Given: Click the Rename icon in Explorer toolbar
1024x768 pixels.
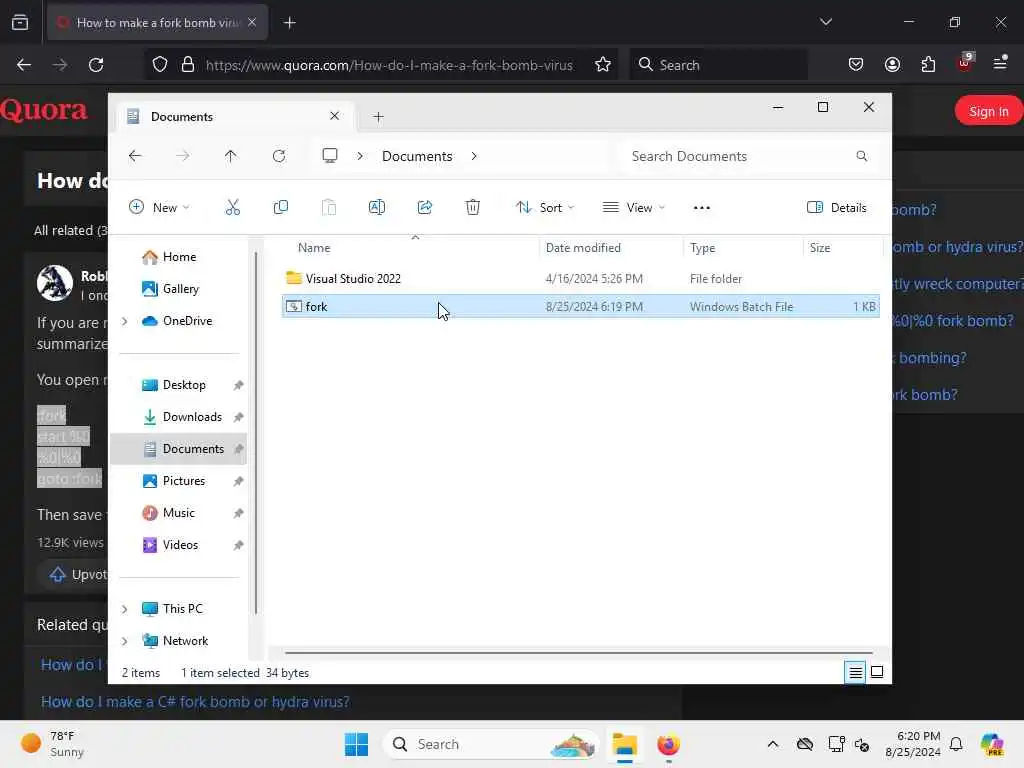Looking at the screenshot, I should pyautogui.click(x=377, y=208).
